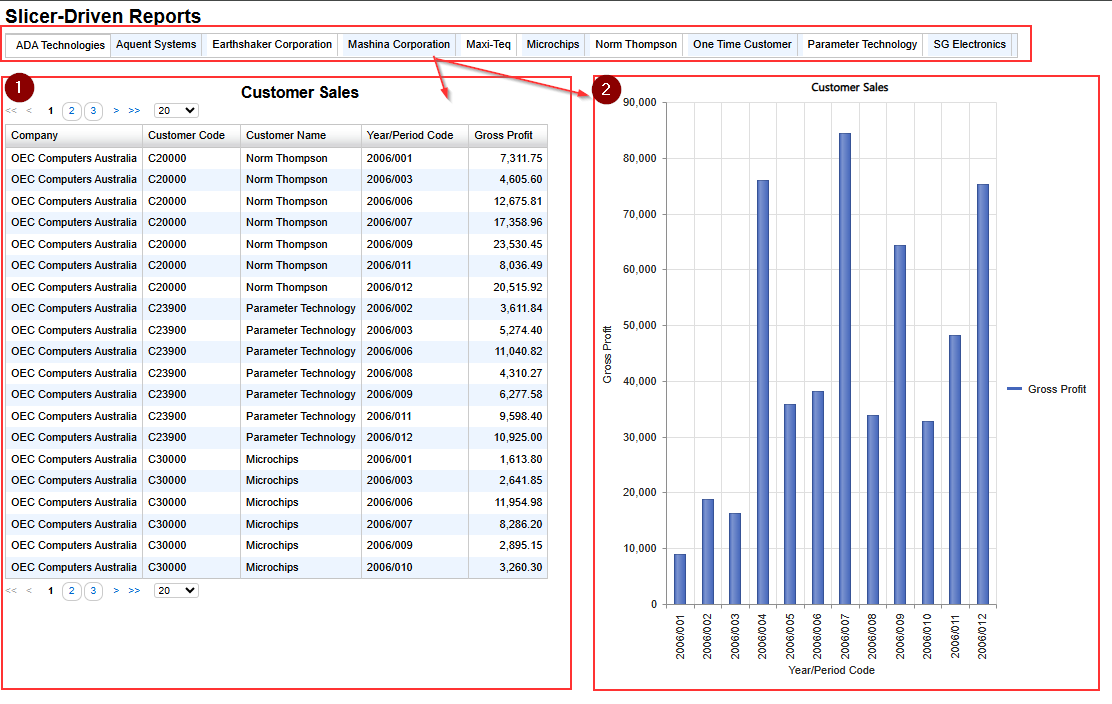Click first page arrows in bottom pager
The image size is (1112, 704).
(x=11, y=591)
